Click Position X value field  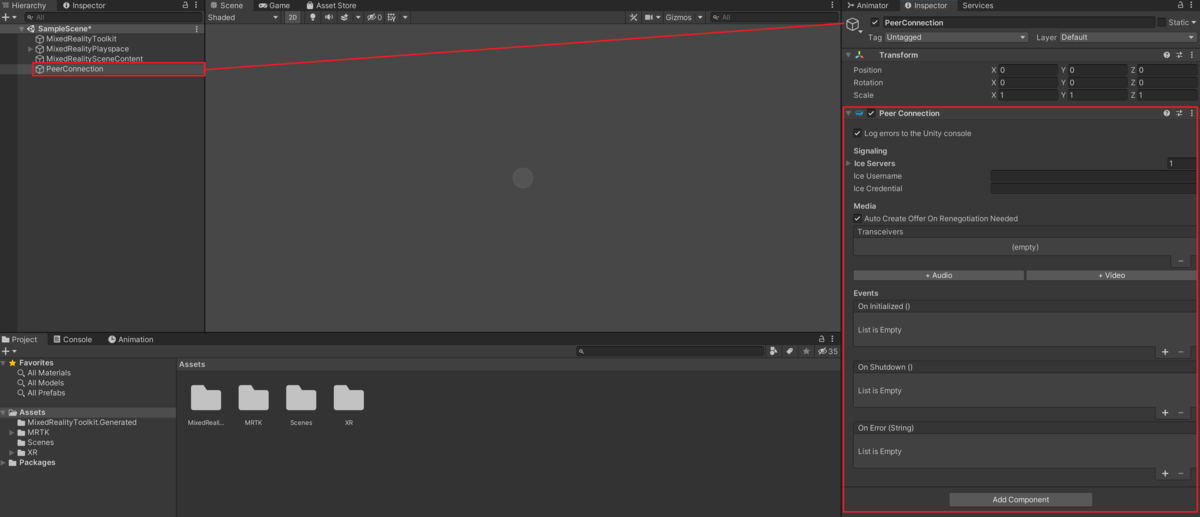pyautogui.click(x=1029, y=70)
